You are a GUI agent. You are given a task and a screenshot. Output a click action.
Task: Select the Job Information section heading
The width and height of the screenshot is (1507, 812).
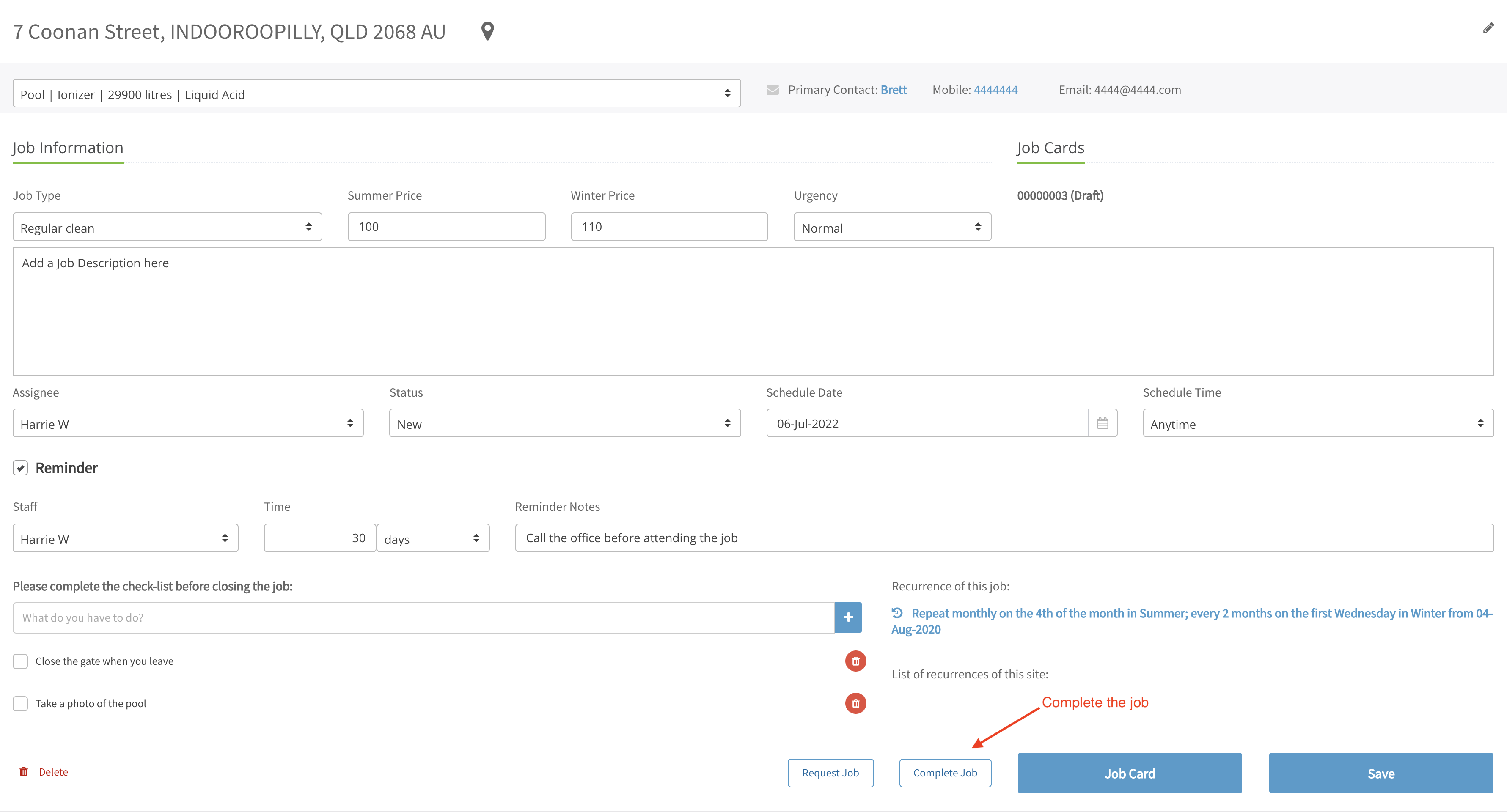68,148
